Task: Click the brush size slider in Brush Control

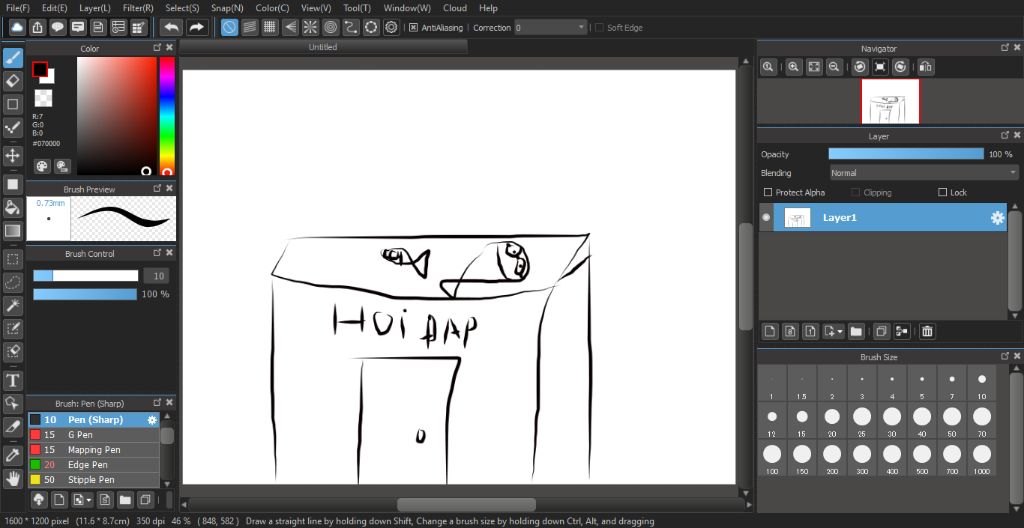Action: pyautogui.click(x=86, y=276)
